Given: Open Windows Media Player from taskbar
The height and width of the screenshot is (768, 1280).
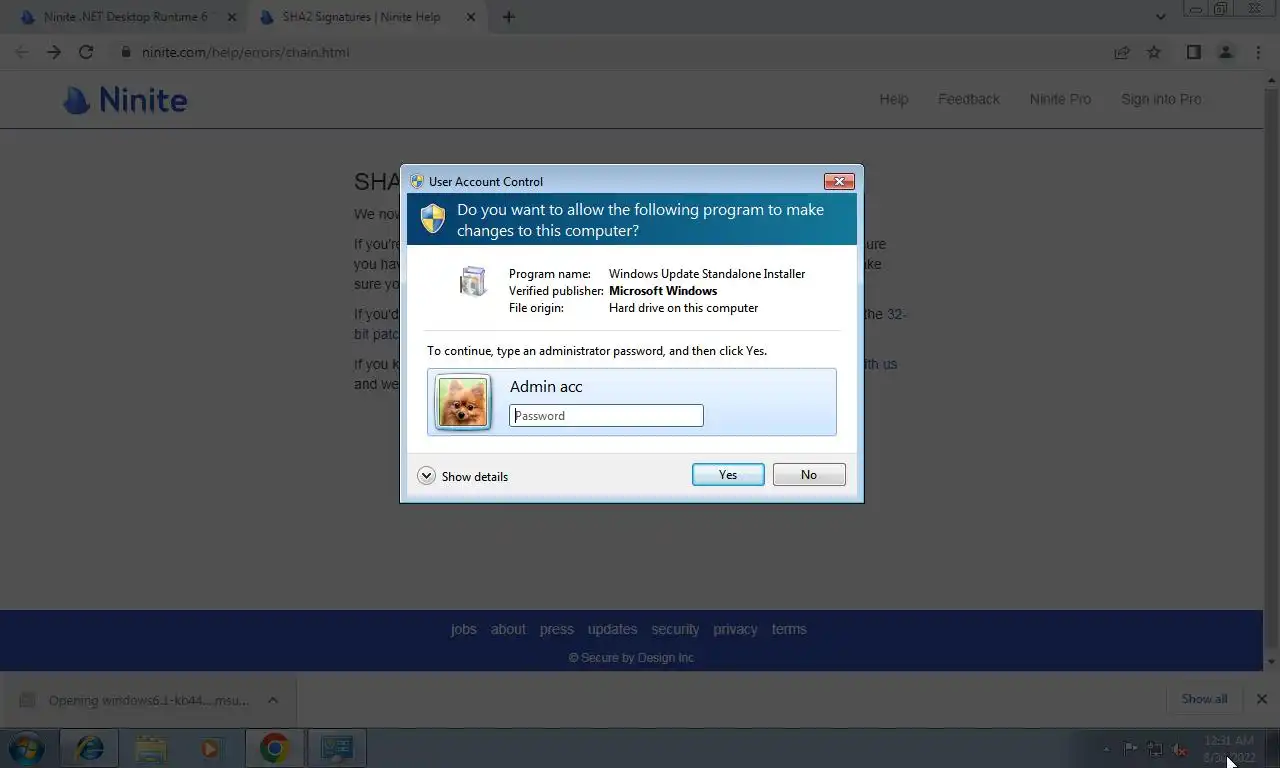Looking at the screenshot, I should coord(211,748).
